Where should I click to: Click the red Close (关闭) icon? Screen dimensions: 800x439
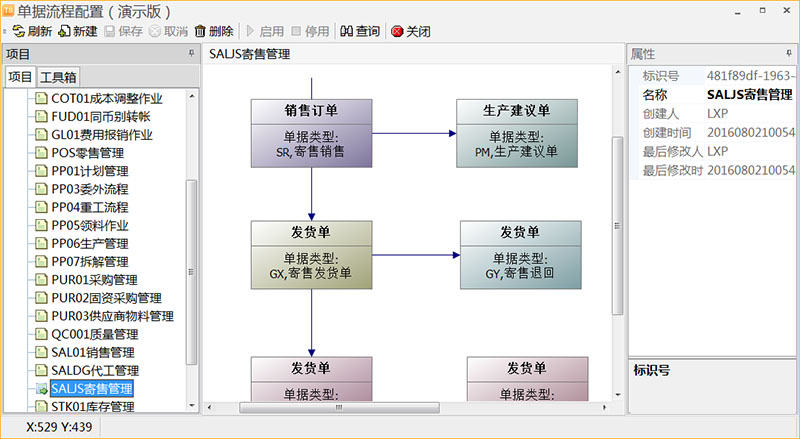click(x=397, y=31)
